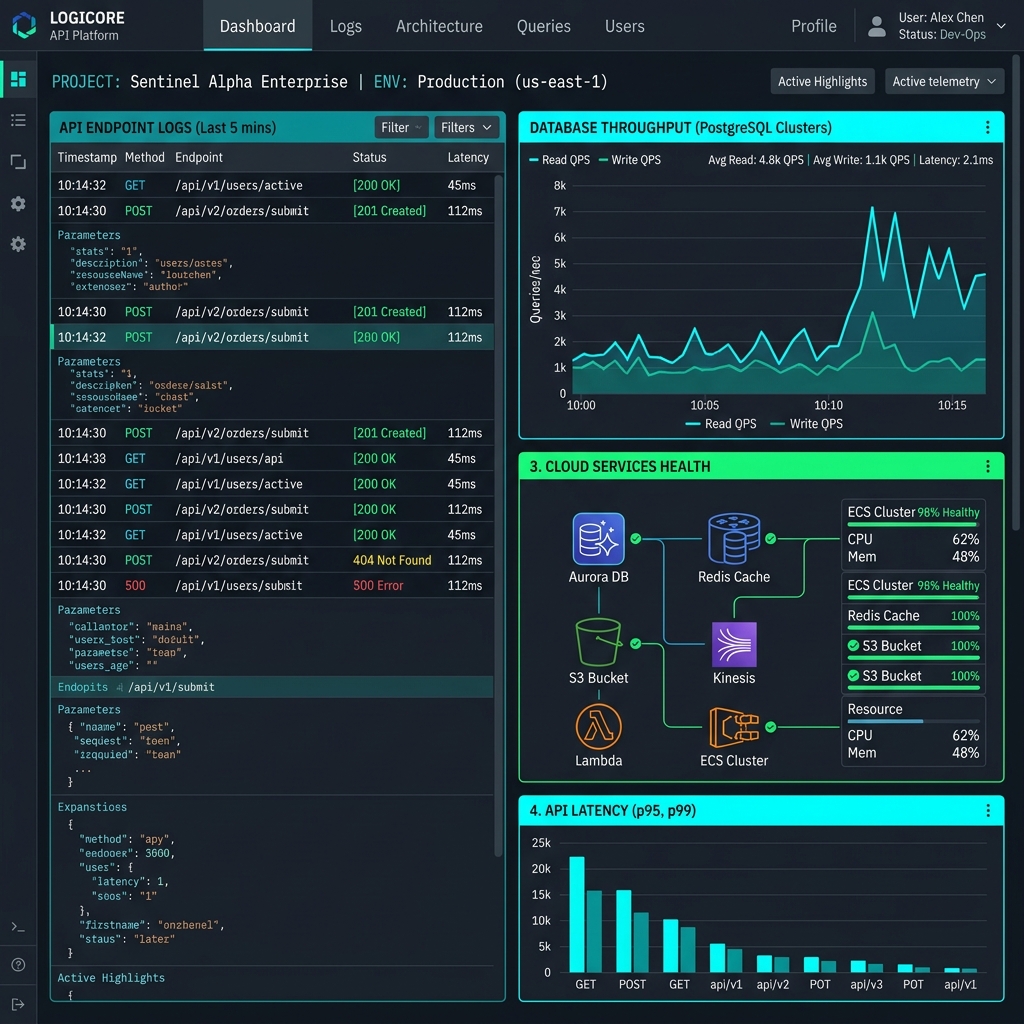Screen dimensions: 1024x1024
Task: Toggle Write QPS series in top legend
Action: [630, 160]
